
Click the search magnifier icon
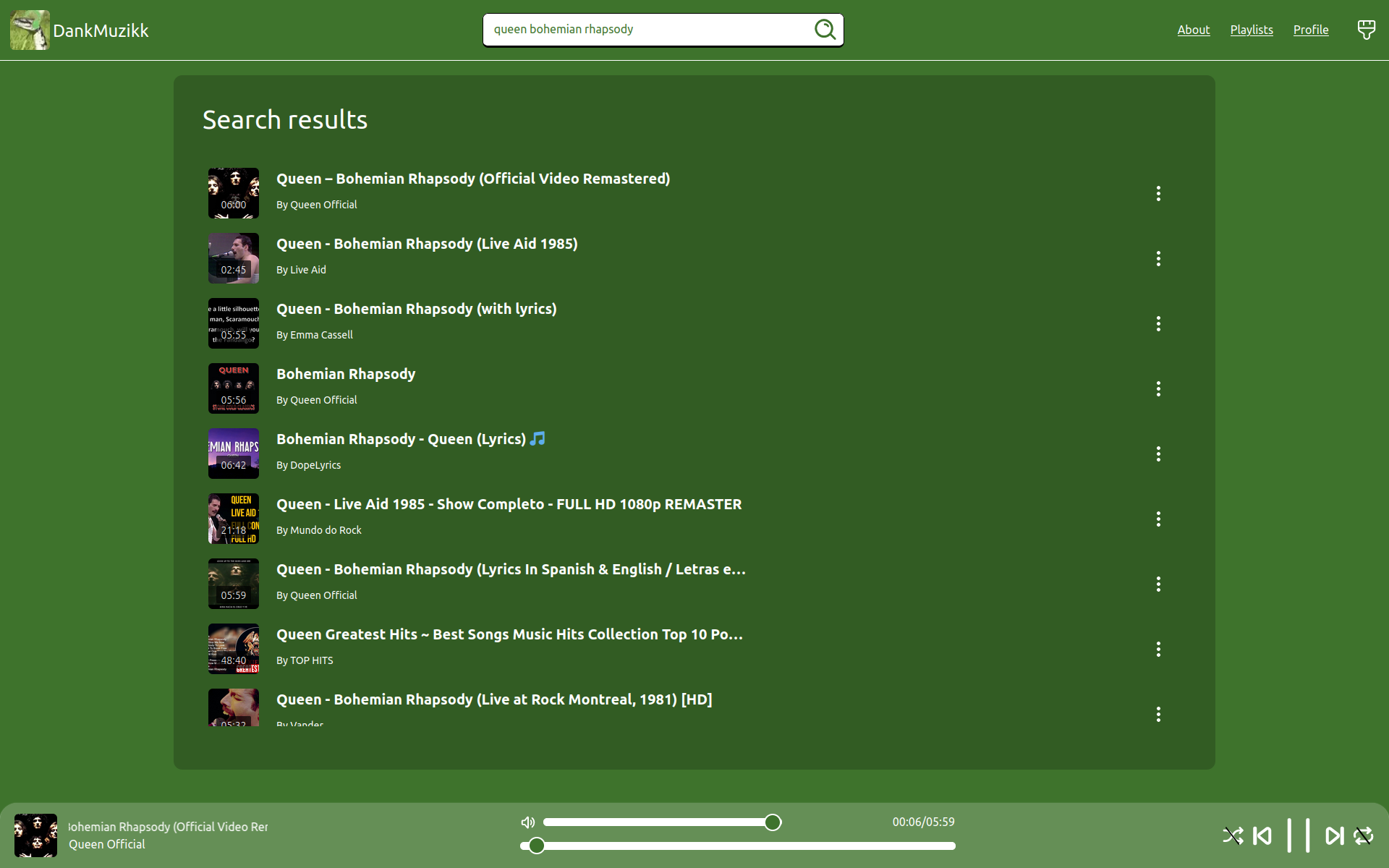point(825,29)
